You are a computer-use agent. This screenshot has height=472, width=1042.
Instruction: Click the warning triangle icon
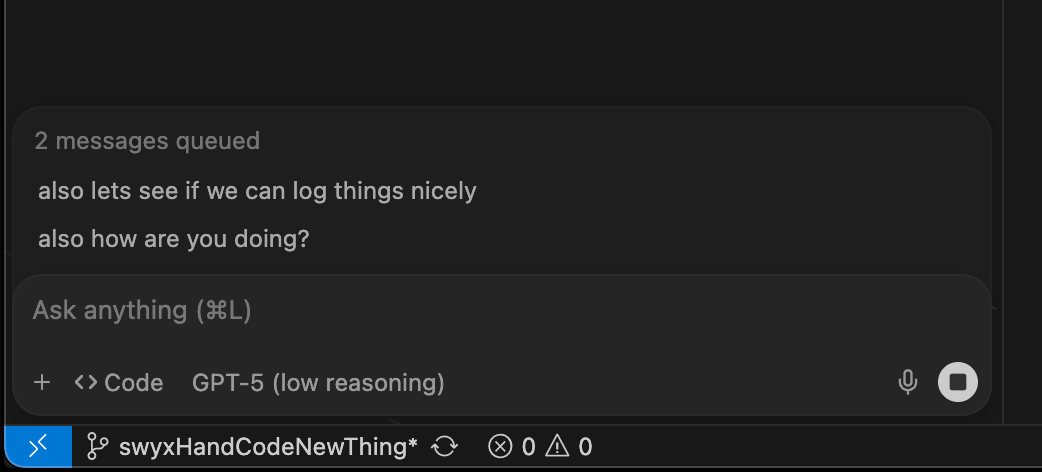tap(557, 447)
